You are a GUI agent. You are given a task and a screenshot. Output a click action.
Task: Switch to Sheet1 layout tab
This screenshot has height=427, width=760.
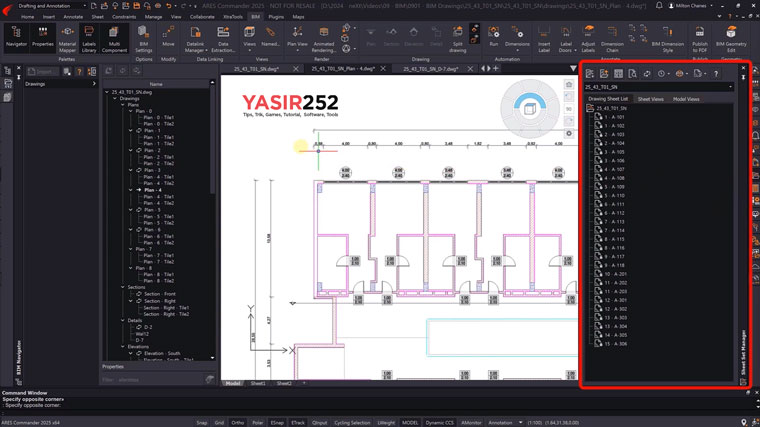(x=258, y=383)
